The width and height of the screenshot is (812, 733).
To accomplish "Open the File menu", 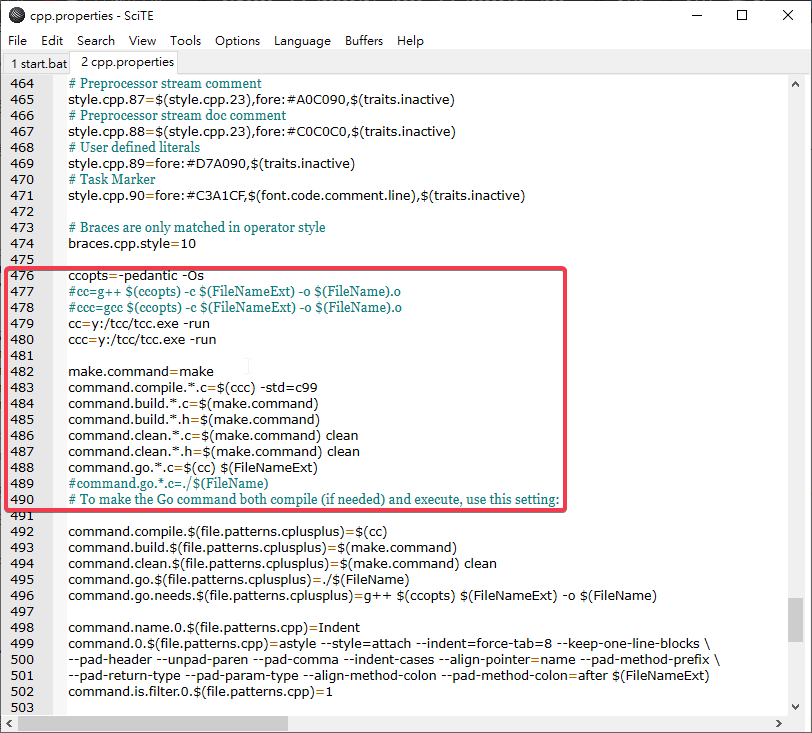I will [x=18, y=40].
